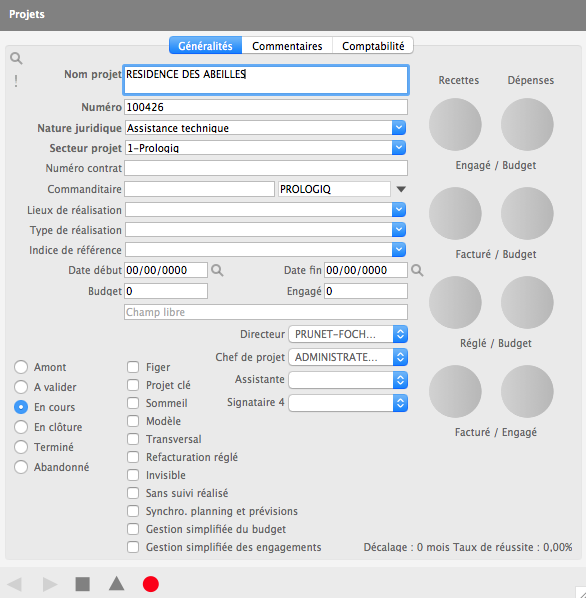Open the Date début search magnifier
Screen dimensions: 586x598
click(x=217, y=270)
